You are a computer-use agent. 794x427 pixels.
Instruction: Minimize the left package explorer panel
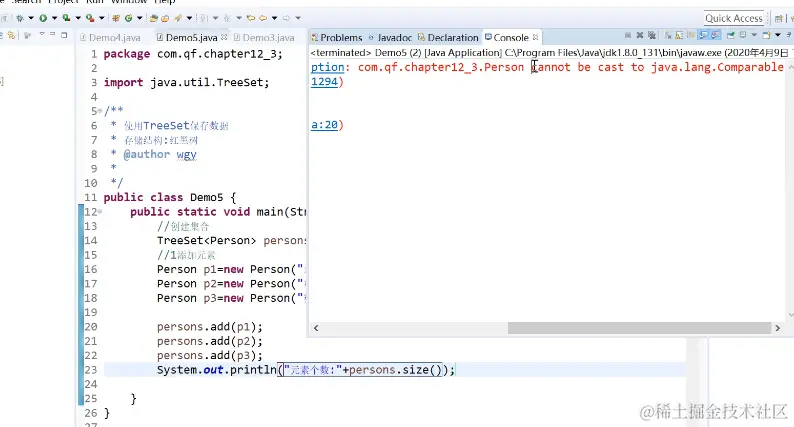click(x=52, y=34)
